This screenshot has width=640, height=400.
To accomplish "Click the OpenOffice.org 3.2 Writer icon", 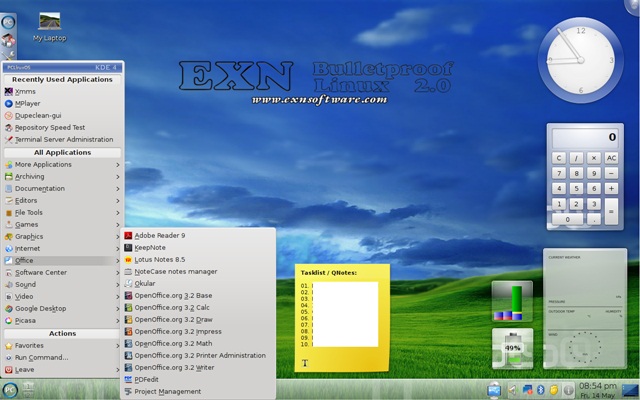I will tap(128, 367).
